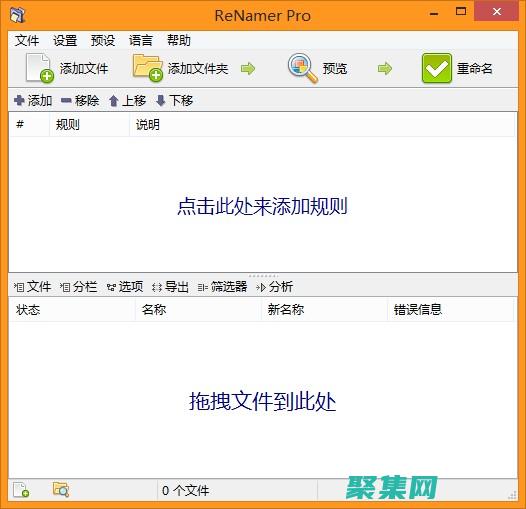
Task: Open the 设置 menu
Action: [65, 41]
